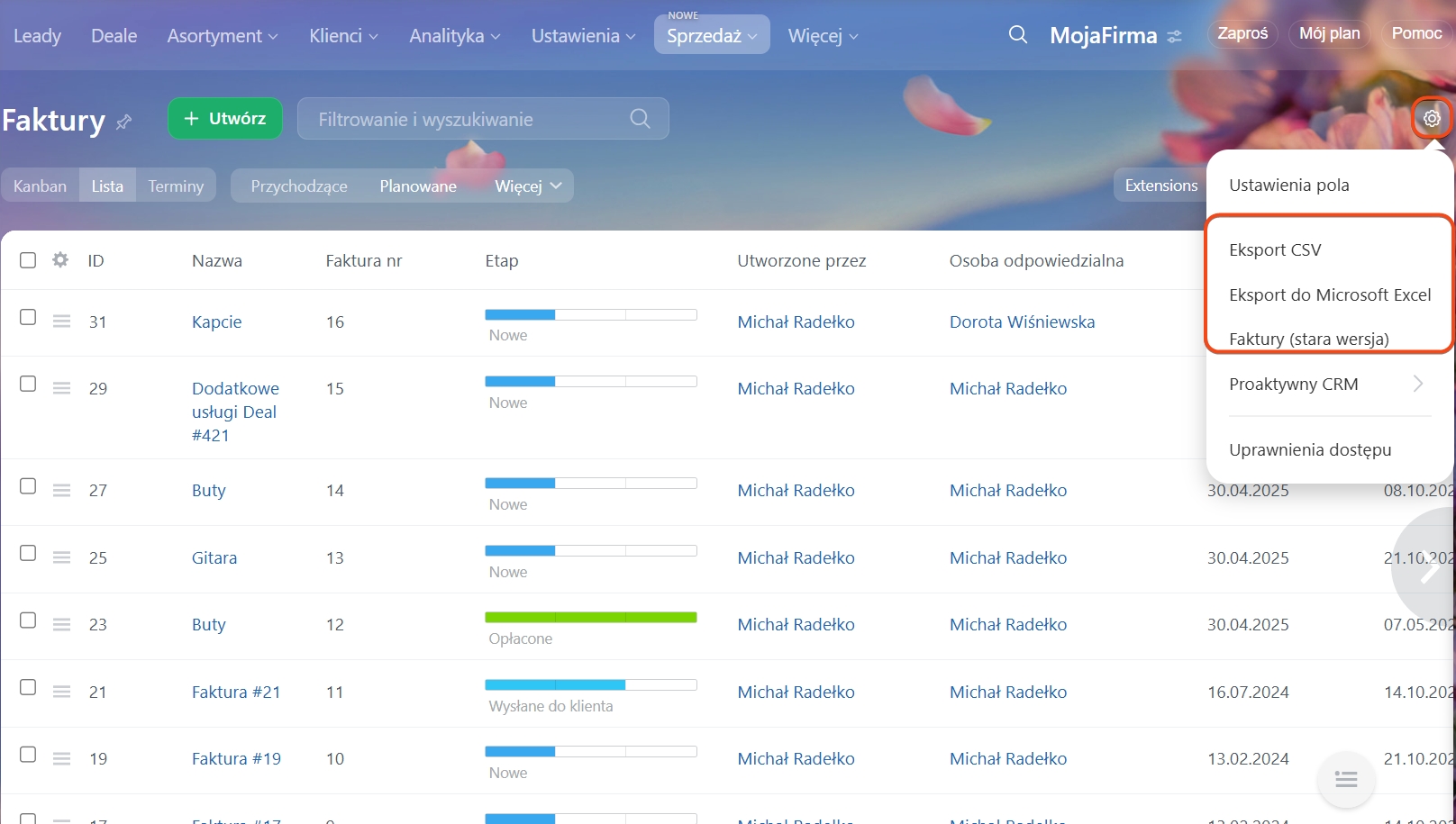The image size is (1456, 824).
Task: Open row menu for invoice ID 31
Action: point(61,321)
